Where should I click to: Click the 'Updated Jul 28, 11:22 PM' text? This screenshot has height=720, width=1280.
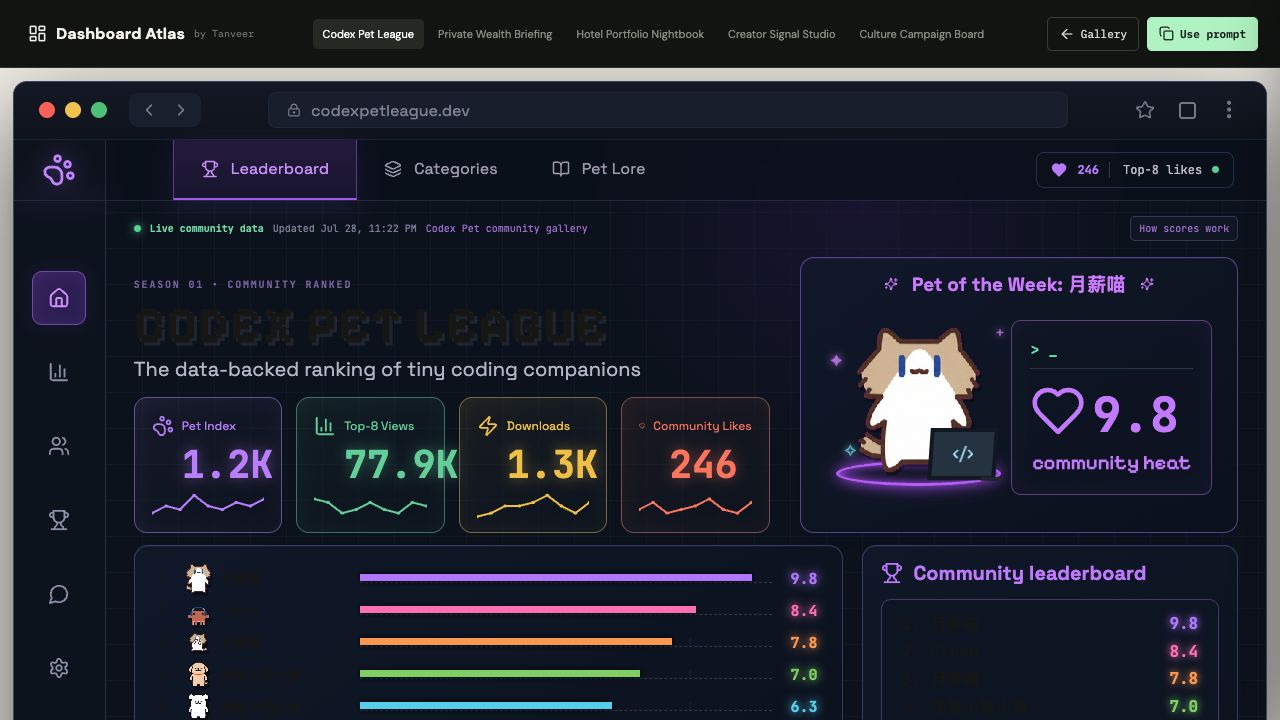[x=345, y=229]
